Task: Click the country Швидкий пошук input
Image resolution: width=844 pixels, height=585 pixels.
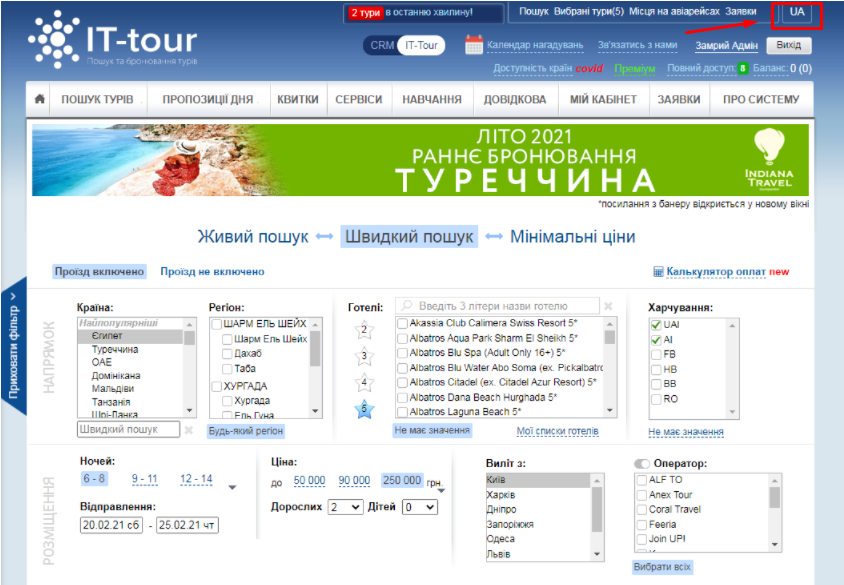Action: [128, 429]
